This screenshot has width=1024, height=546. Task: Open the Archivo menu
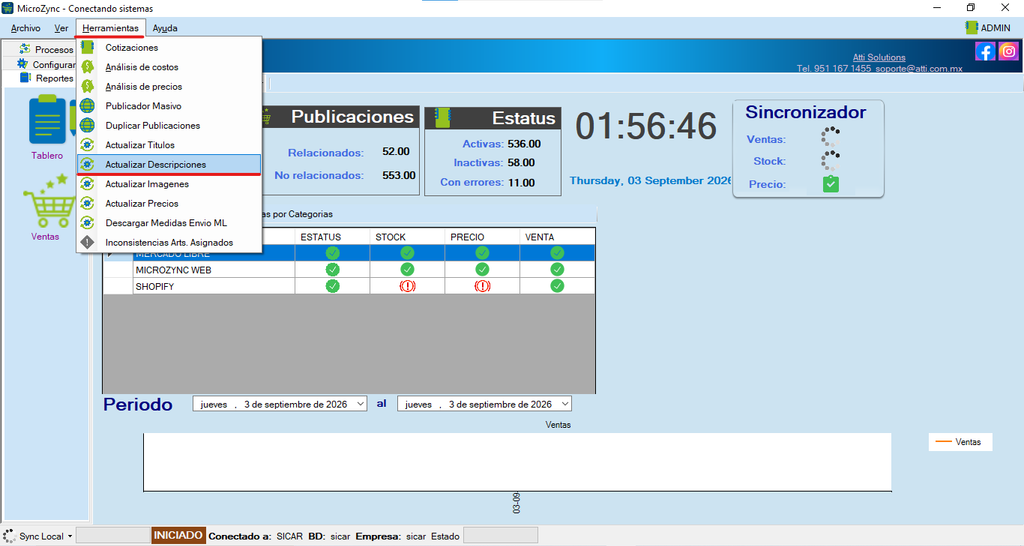[x=25, y=28]
